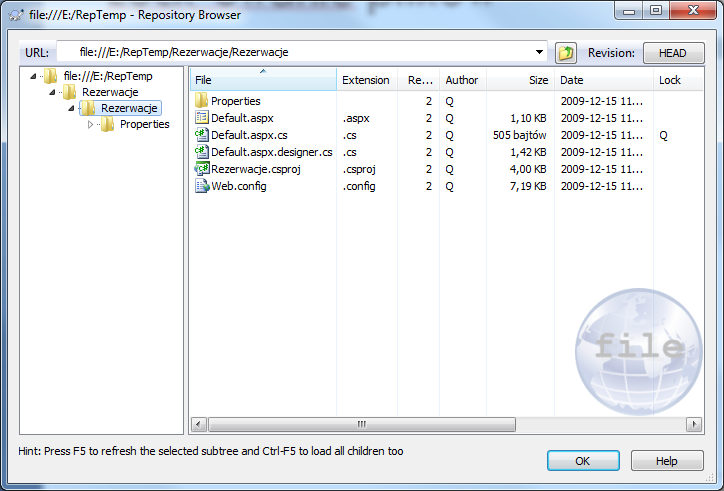
Task: Collapse the first-level Rezerwacje tree node
Action: coord(52,92)
